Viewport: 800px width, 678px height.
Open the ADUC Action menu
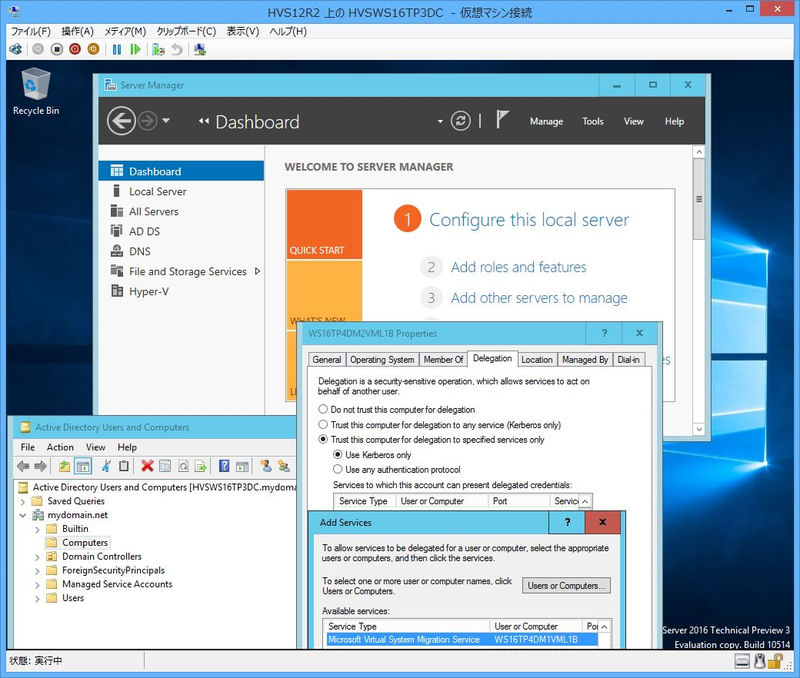pos(60,447)
